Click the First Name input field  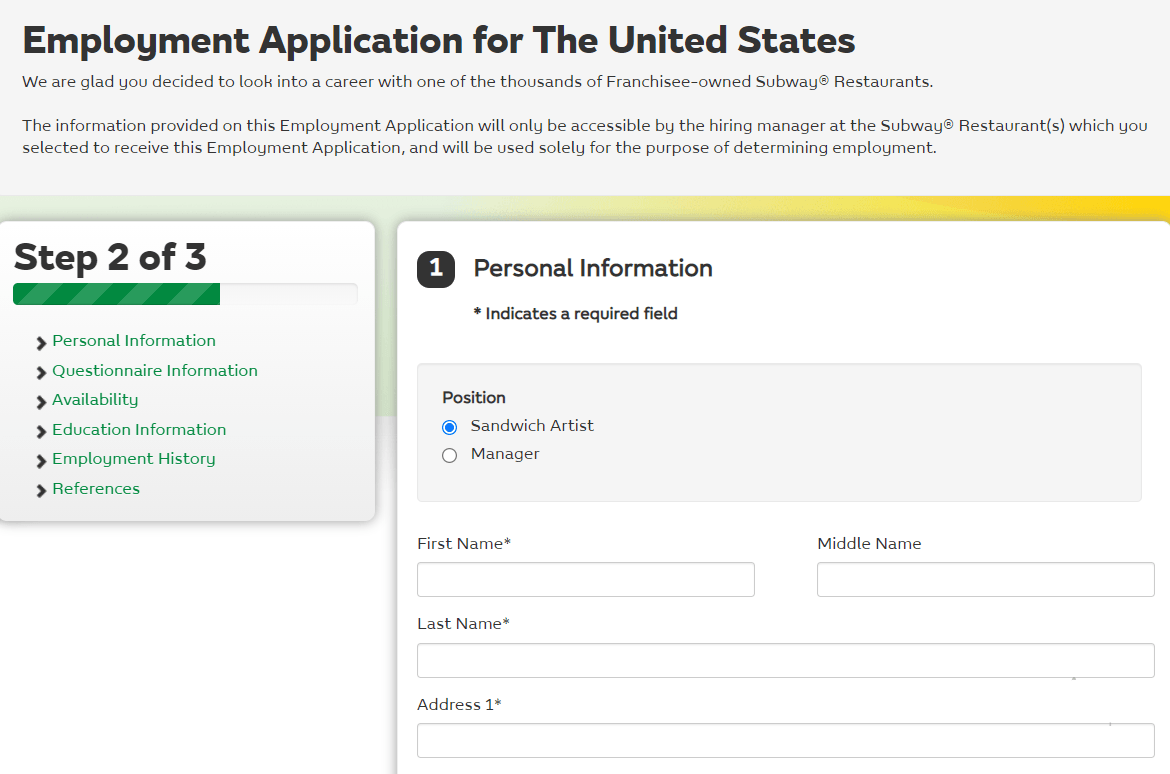pyautogui.click(x=585, y=579)
